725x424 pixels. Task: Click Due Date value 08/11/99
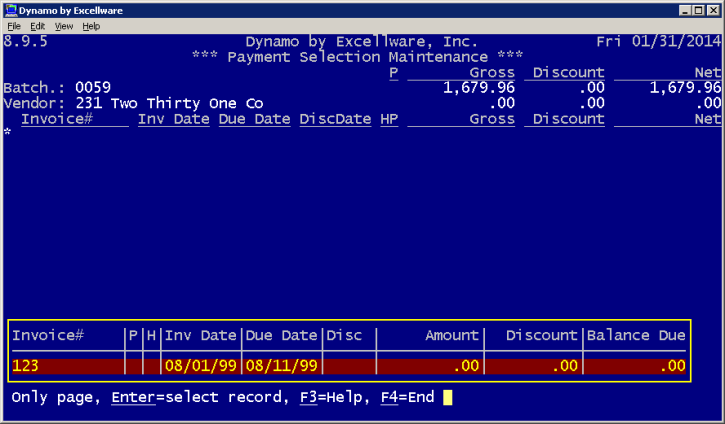tap(282, 366)
